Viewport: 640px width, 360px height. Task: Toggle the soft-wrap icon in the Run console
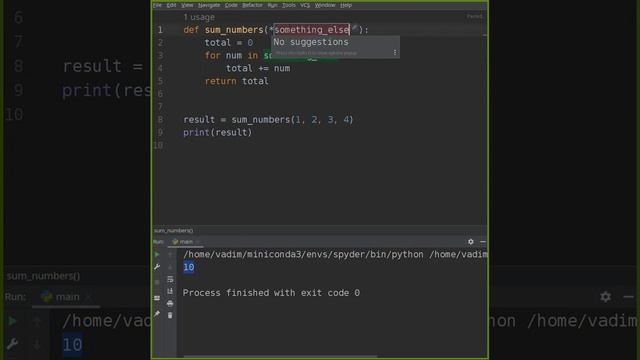(x=170, y=279)
